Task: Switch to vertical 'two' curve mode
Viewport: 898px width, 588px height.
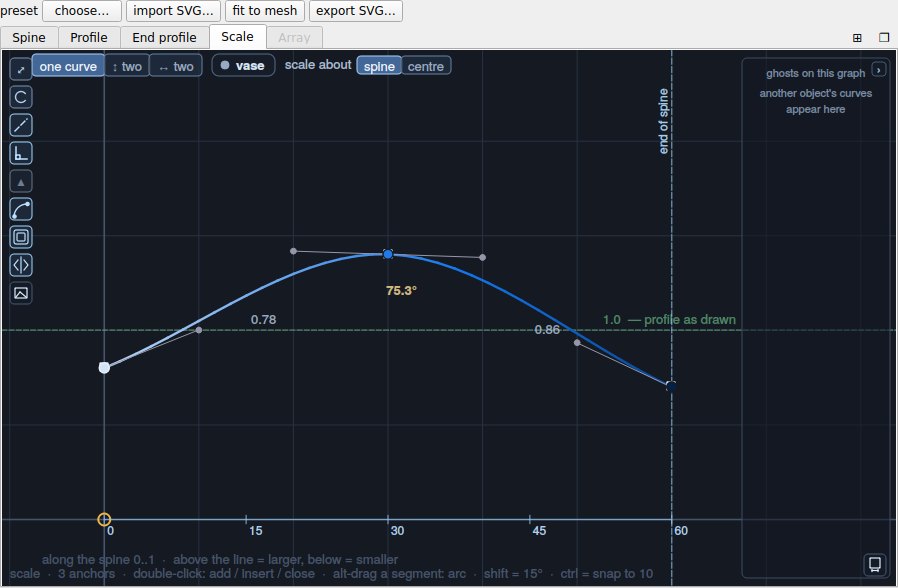Action: pos(127,66)
